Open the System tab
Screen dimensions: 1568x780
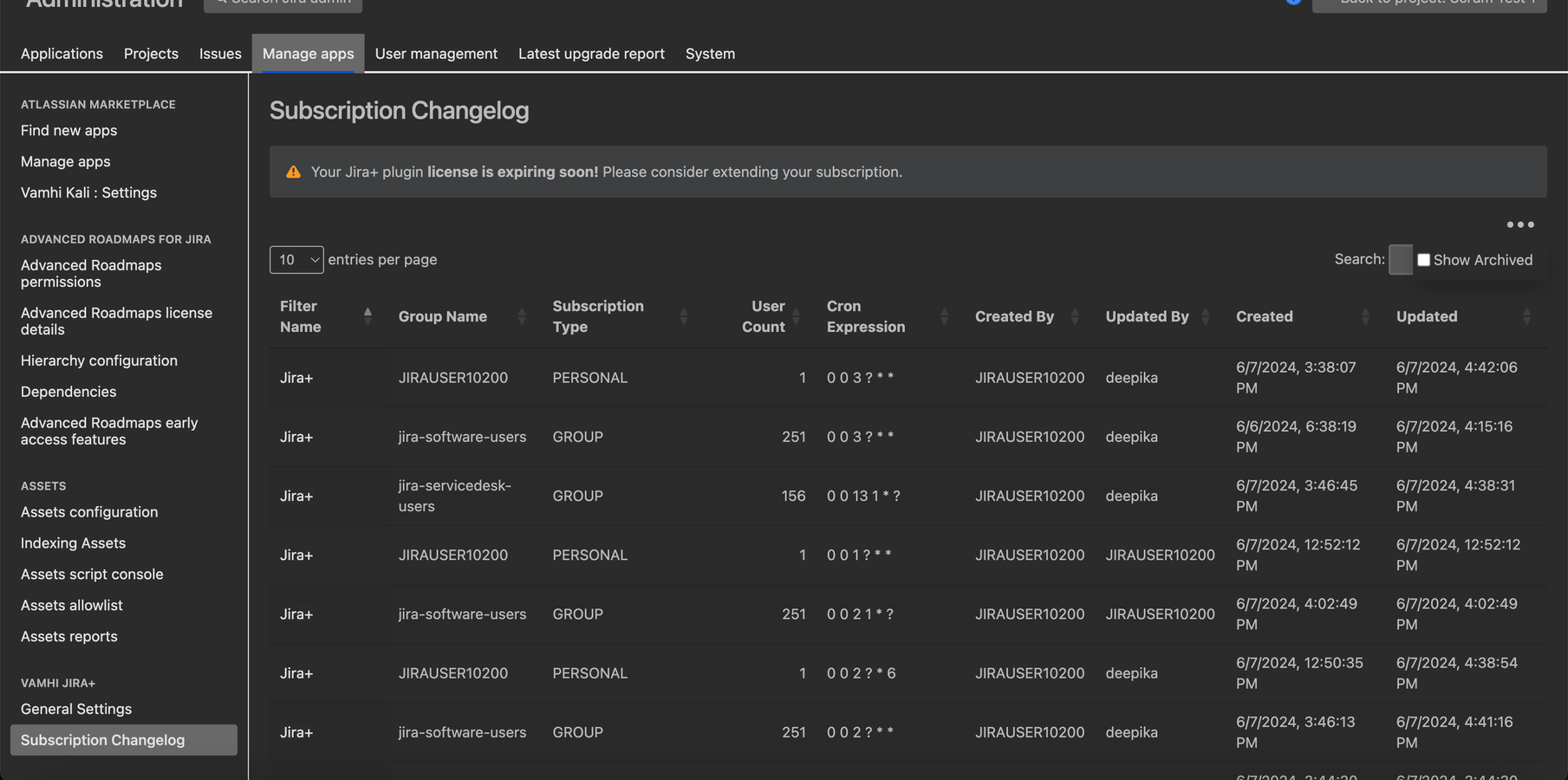click(710, 54)
